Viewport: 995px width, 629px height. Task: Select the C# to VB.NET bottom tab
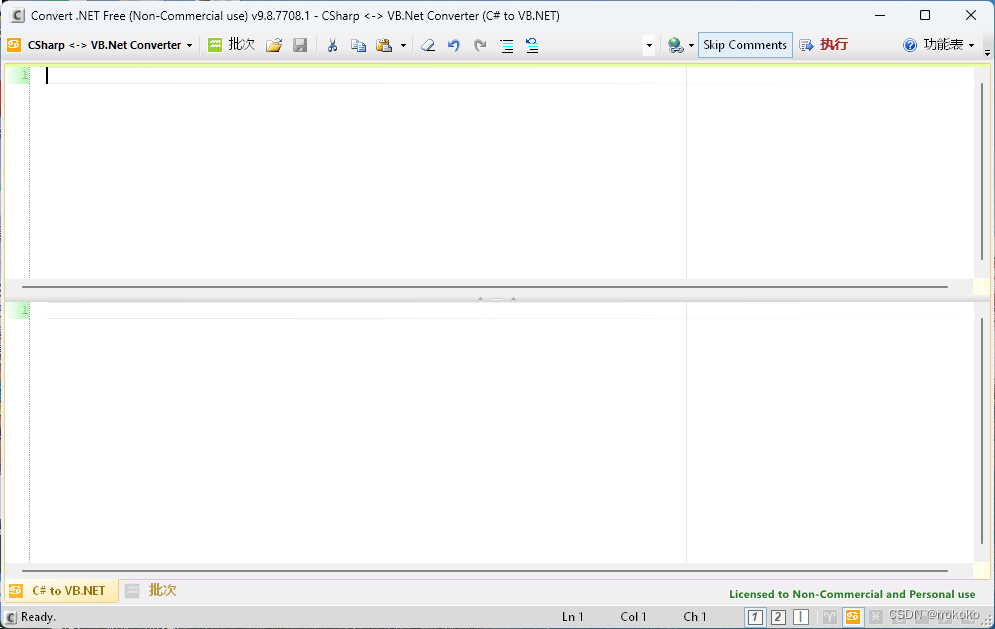tap(62, 591)
